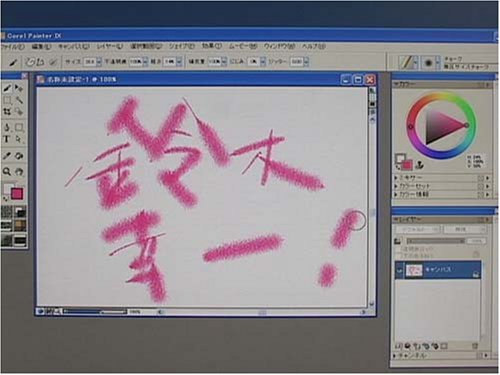500x375 pixels.
Task: Open the ジッター jitter dropdown arrow
Action: coord(306,62)
